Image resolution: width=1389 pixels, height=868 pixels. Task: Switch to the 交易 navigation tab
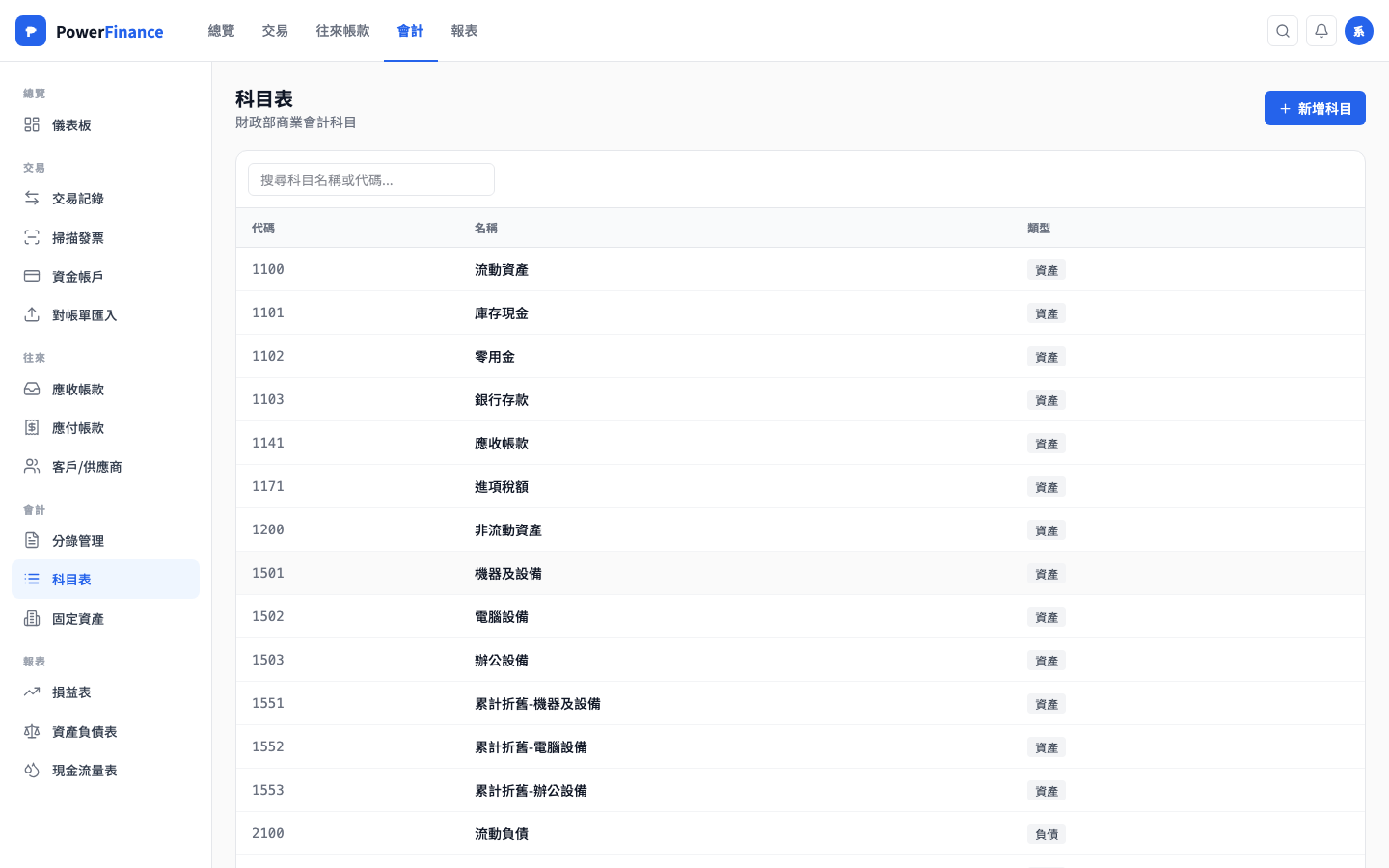(x=275, y=30)
